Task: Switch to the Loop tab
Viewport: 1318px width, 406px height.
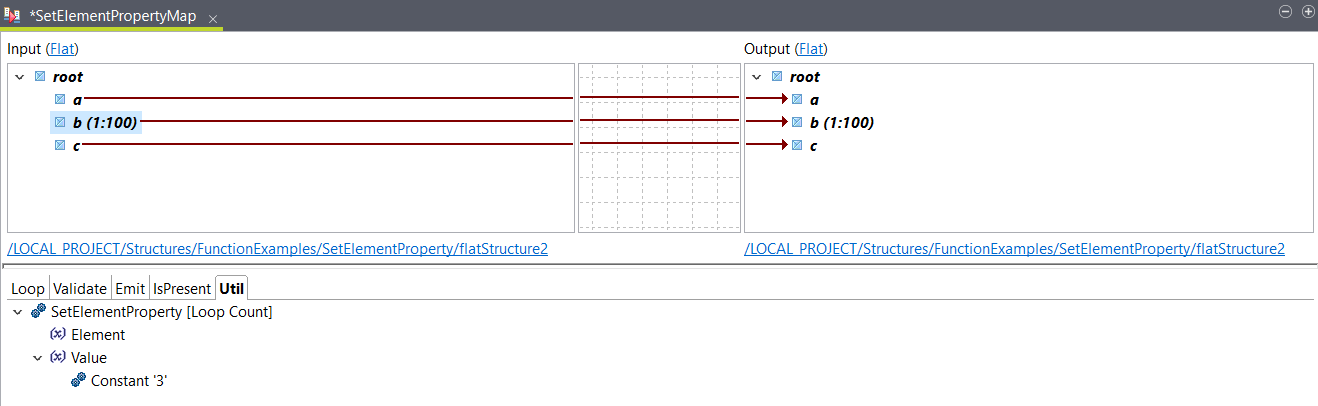Action: tap(28, 289)
